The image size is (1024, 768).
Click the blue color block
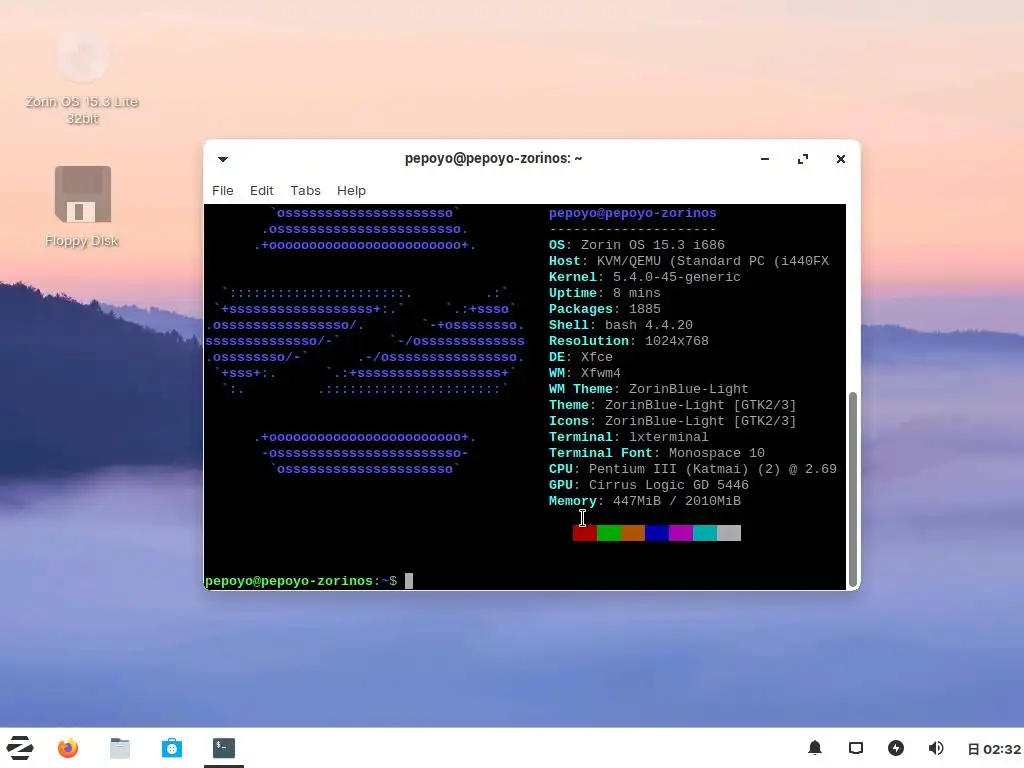[657, 533]
